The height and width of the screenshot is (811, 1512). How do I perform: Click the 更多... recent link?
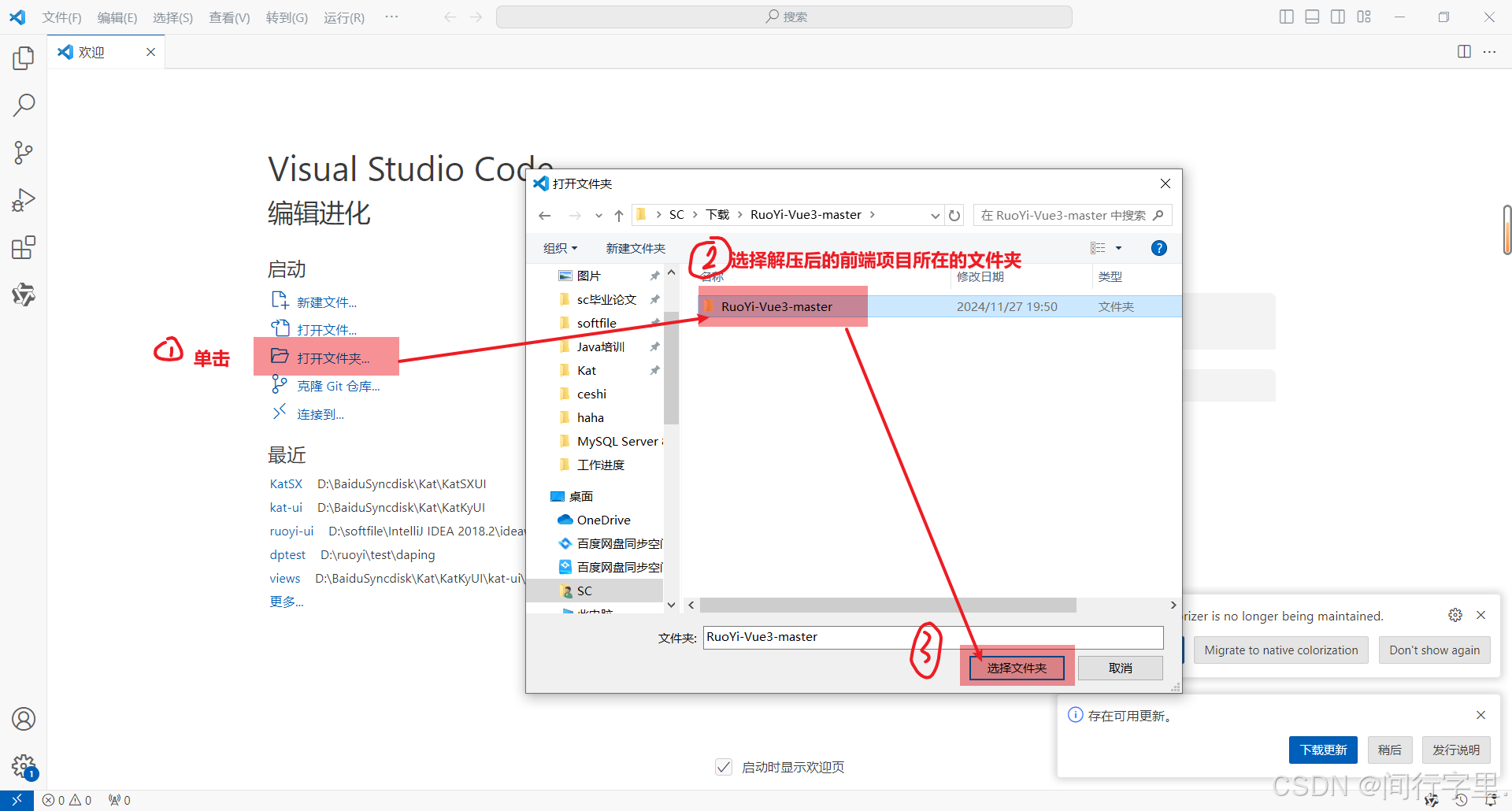(x=287, y=602)
